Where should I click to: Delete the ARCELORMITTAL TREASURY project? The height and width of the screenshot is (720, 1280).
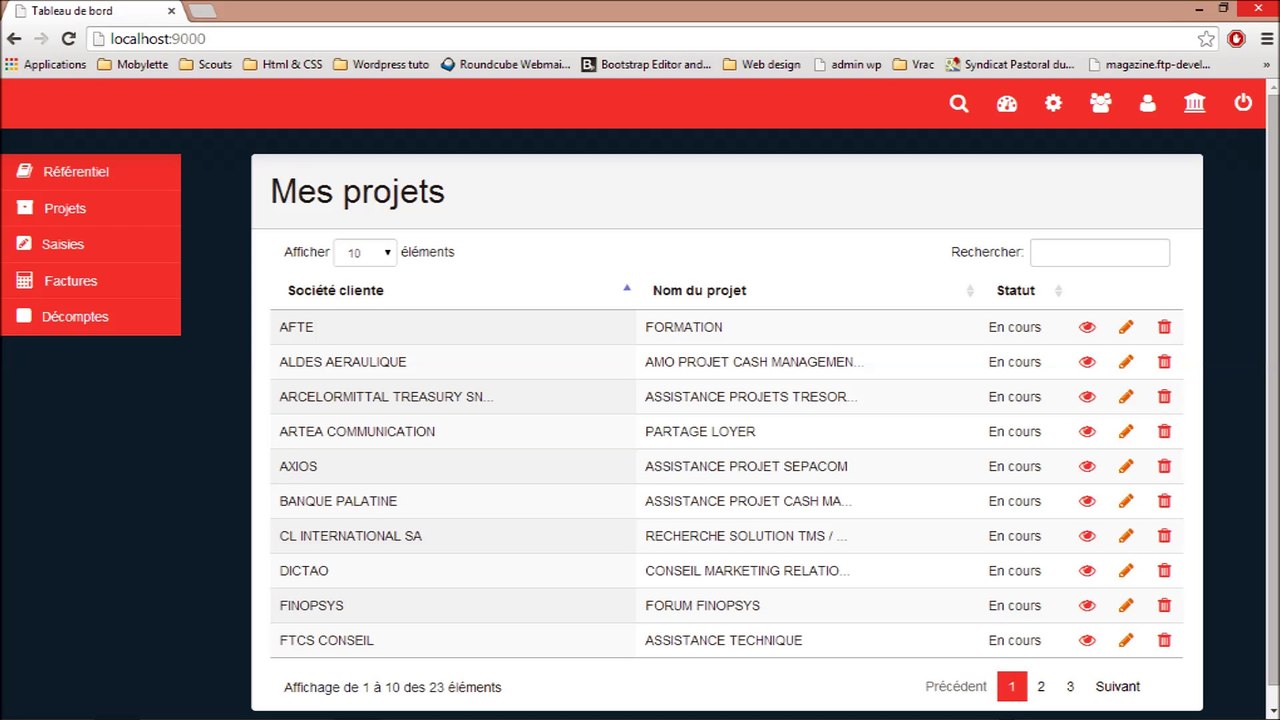(1164, 397)
